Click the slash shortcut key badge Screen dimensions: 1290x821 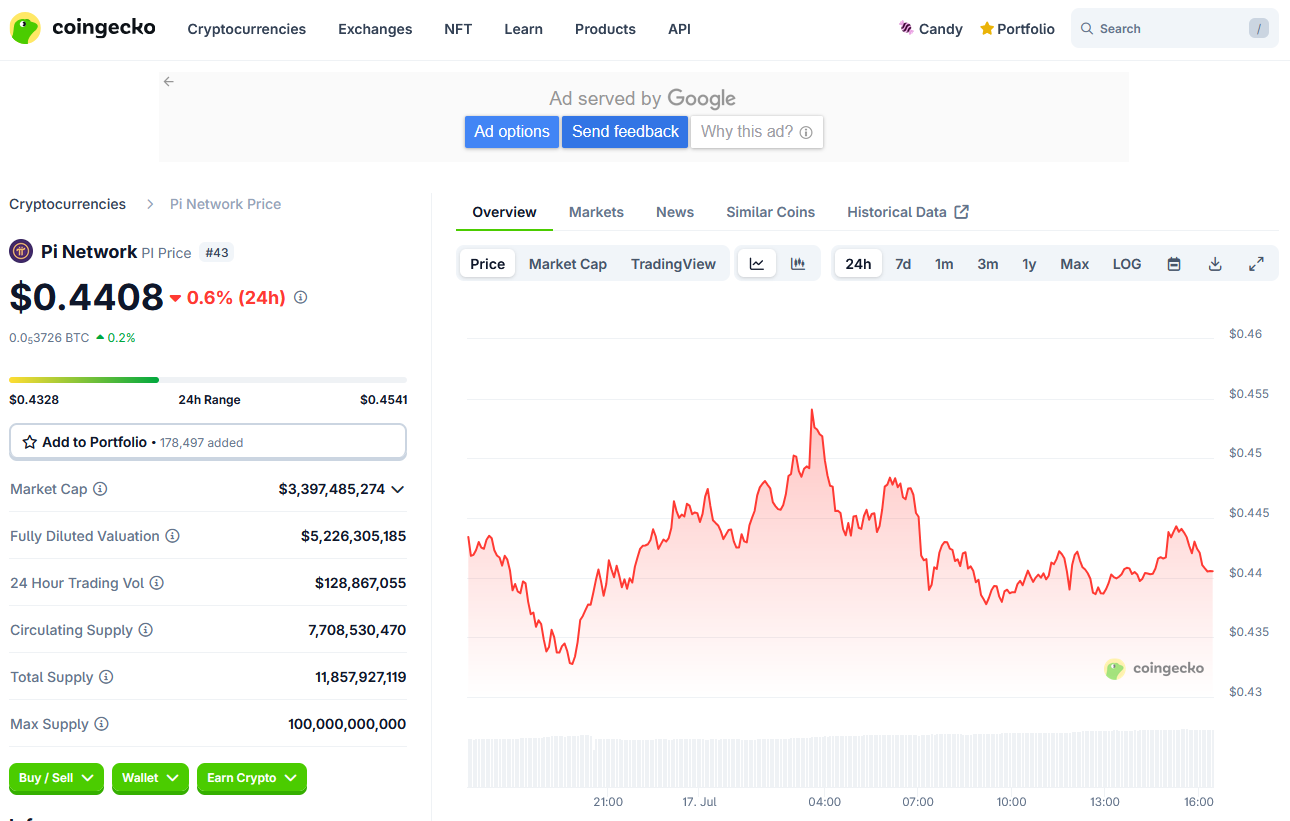[x=1259, y=29]
